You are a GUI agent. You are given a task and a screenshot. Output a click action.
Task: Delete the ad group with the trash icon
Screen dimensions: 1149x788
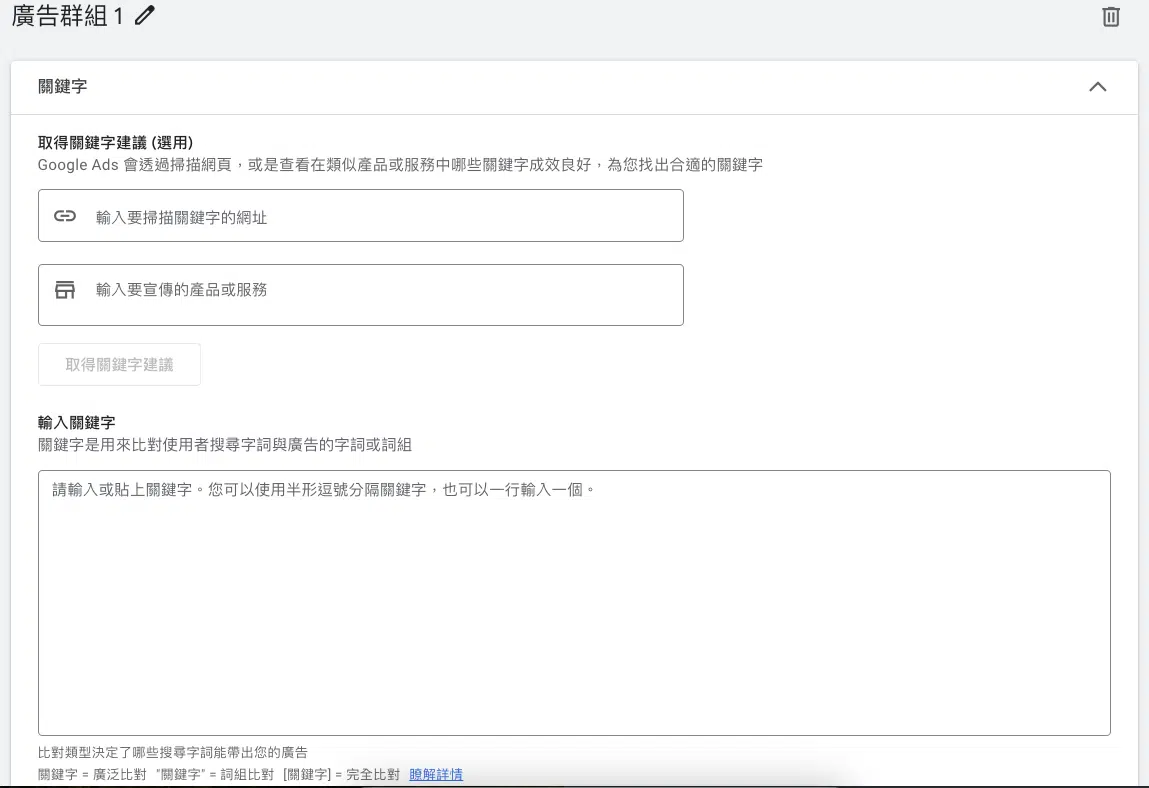tap(1110, 17)
